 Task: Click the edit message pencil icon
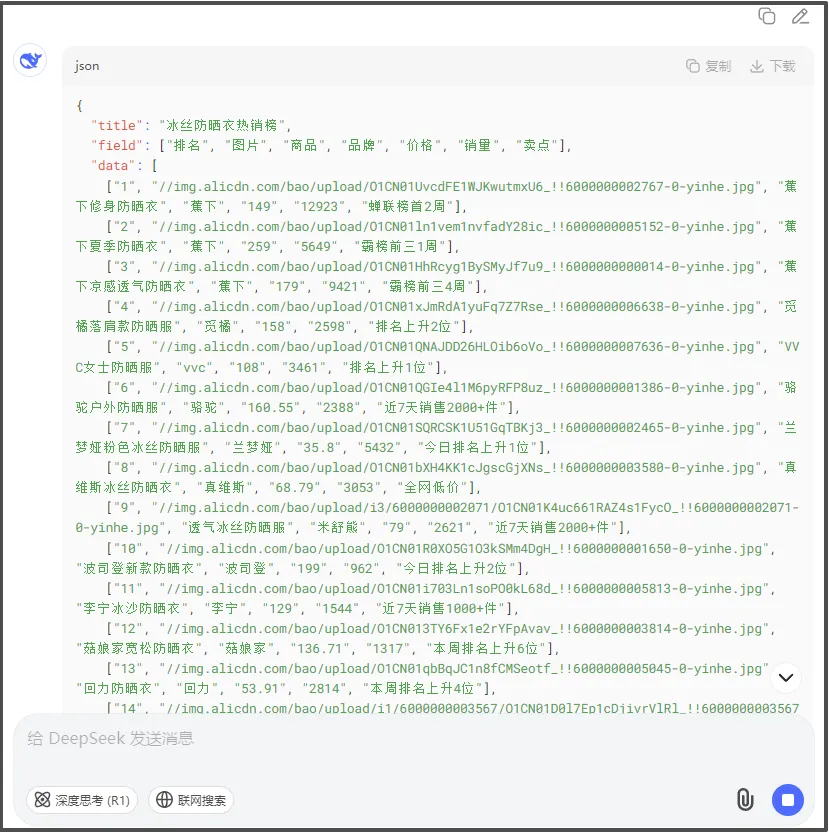click(800, 16)
